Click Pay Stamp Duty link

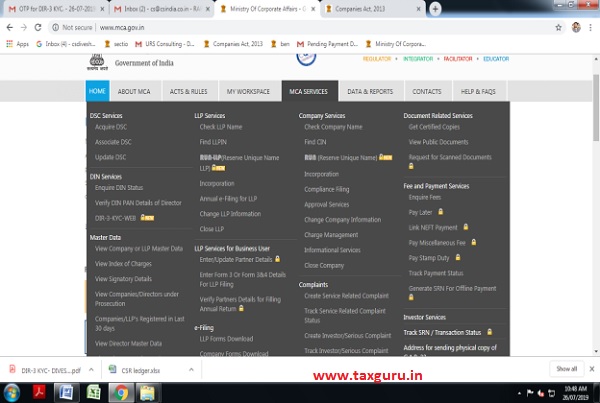coord(429,258)
